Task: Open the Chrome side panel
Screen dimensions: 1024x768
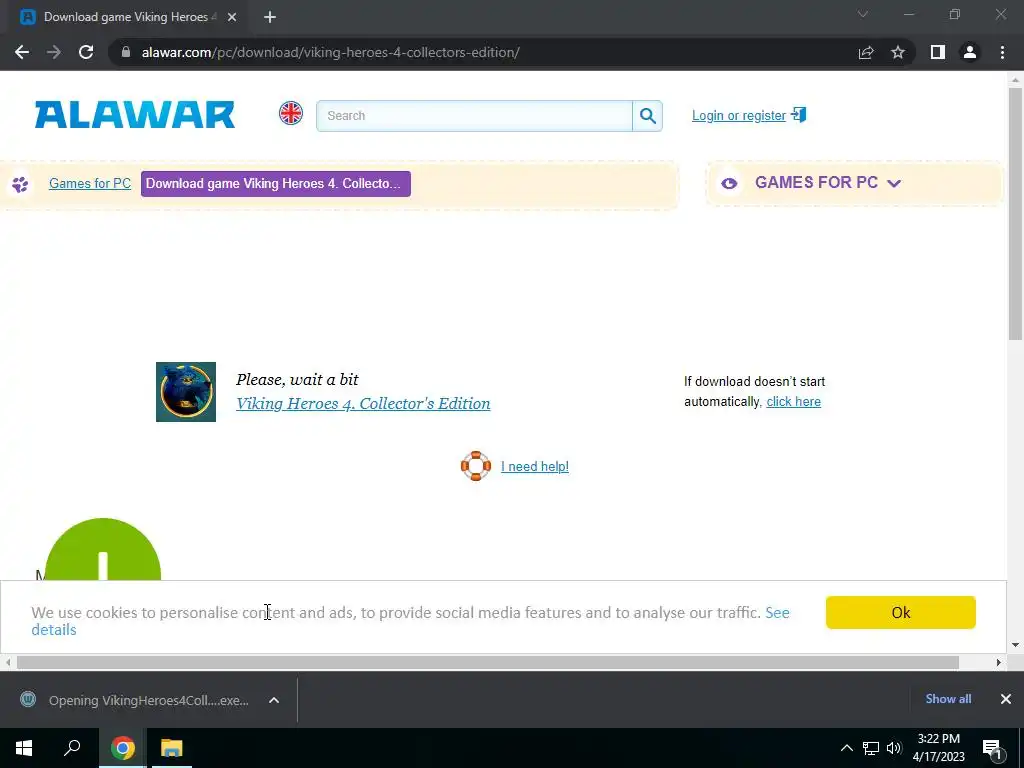Action: [938, 52]
